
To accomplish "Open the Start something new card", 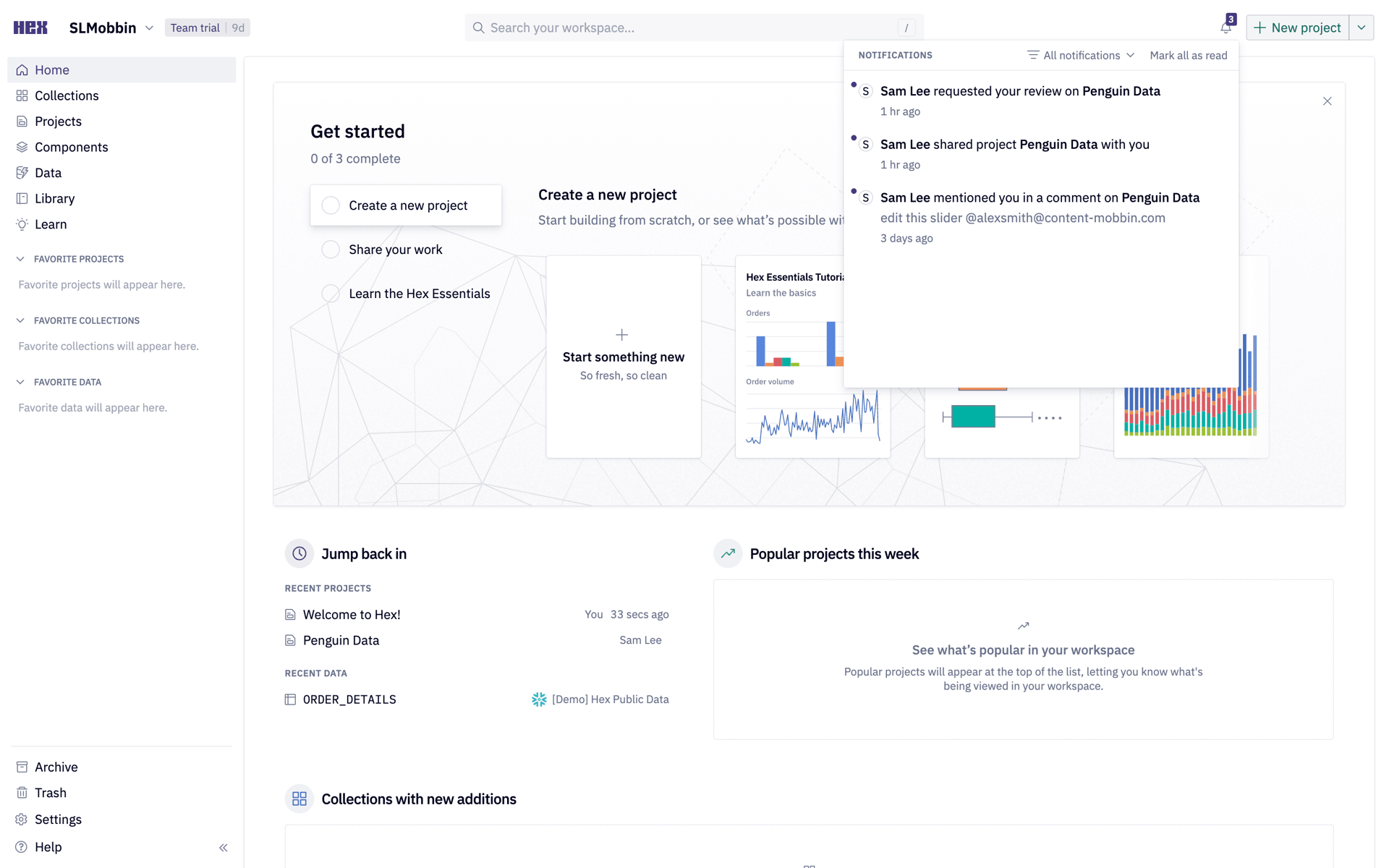I will coord(624,357).
